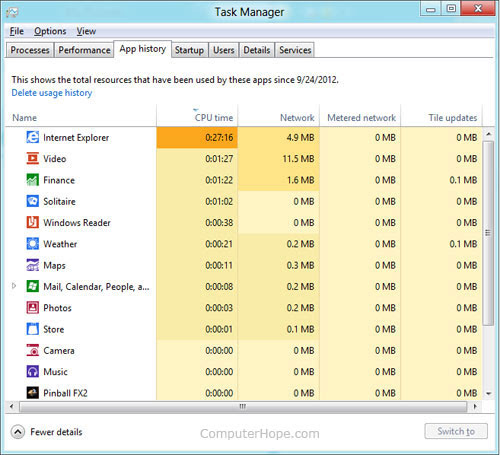Click the Store app icon
Screen dimensions: 500x455
click(x=33, y=329)
